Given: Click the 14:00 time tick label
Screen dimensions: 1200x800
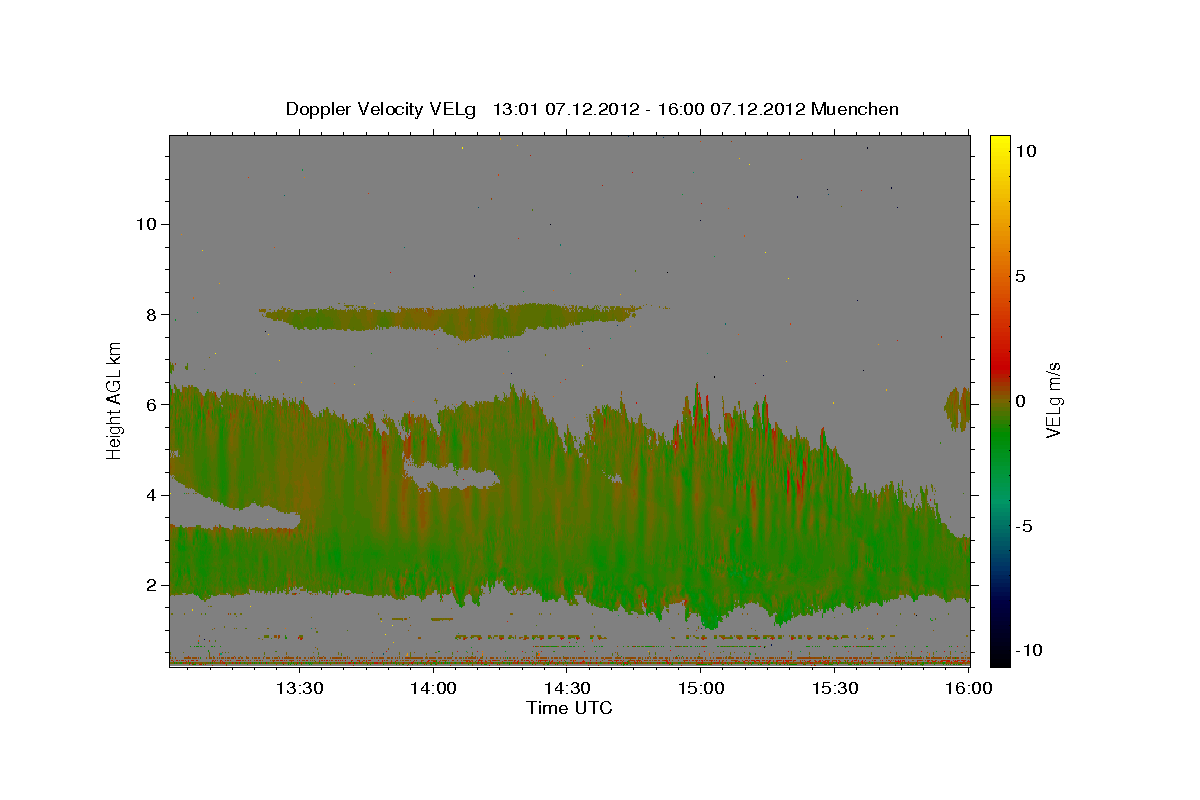Looking at the screenshot, I should (x=434, y=688).
